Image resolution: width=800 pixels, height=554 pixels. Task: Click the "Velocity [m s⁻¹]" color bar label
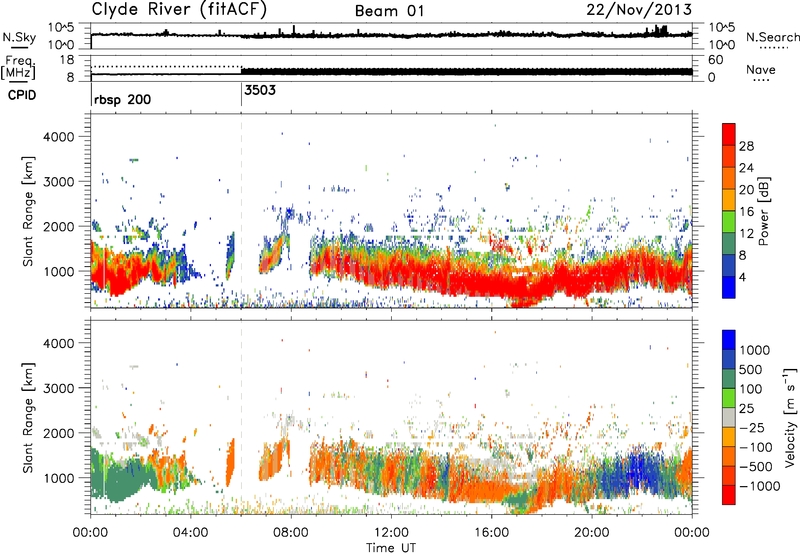790,417
